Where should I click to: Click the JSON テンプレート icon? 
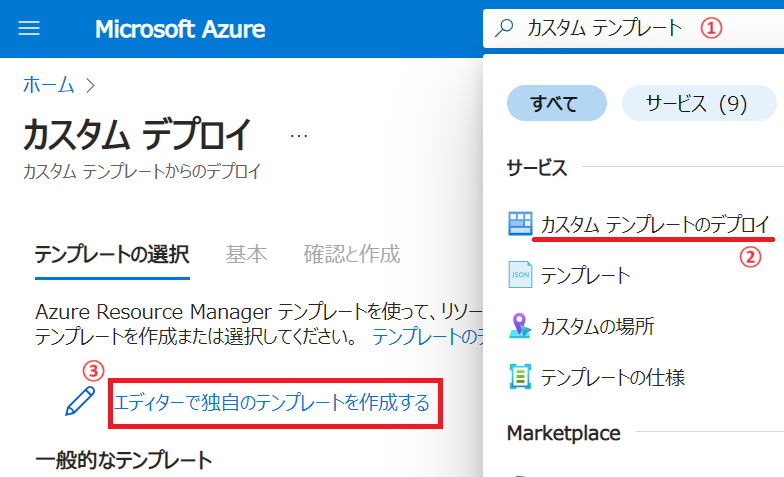point(520,274)
